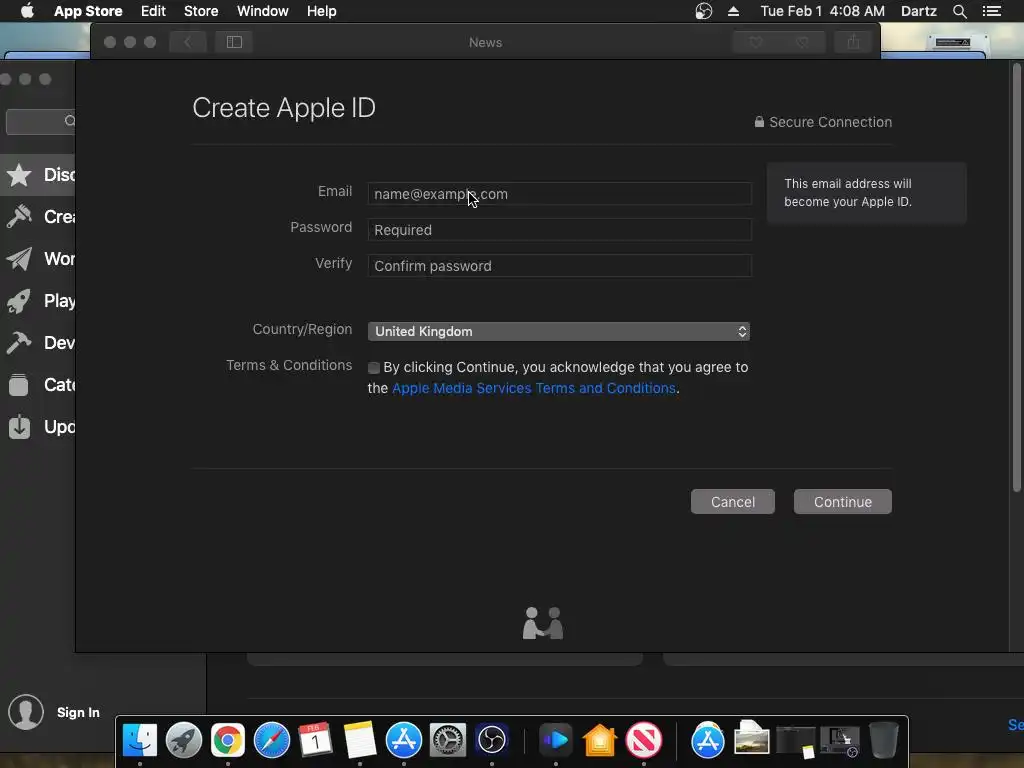Open the Country/Region dropdown
Image resolution: width=1024 pixels, height=768 pixels.
pos(558,331)
